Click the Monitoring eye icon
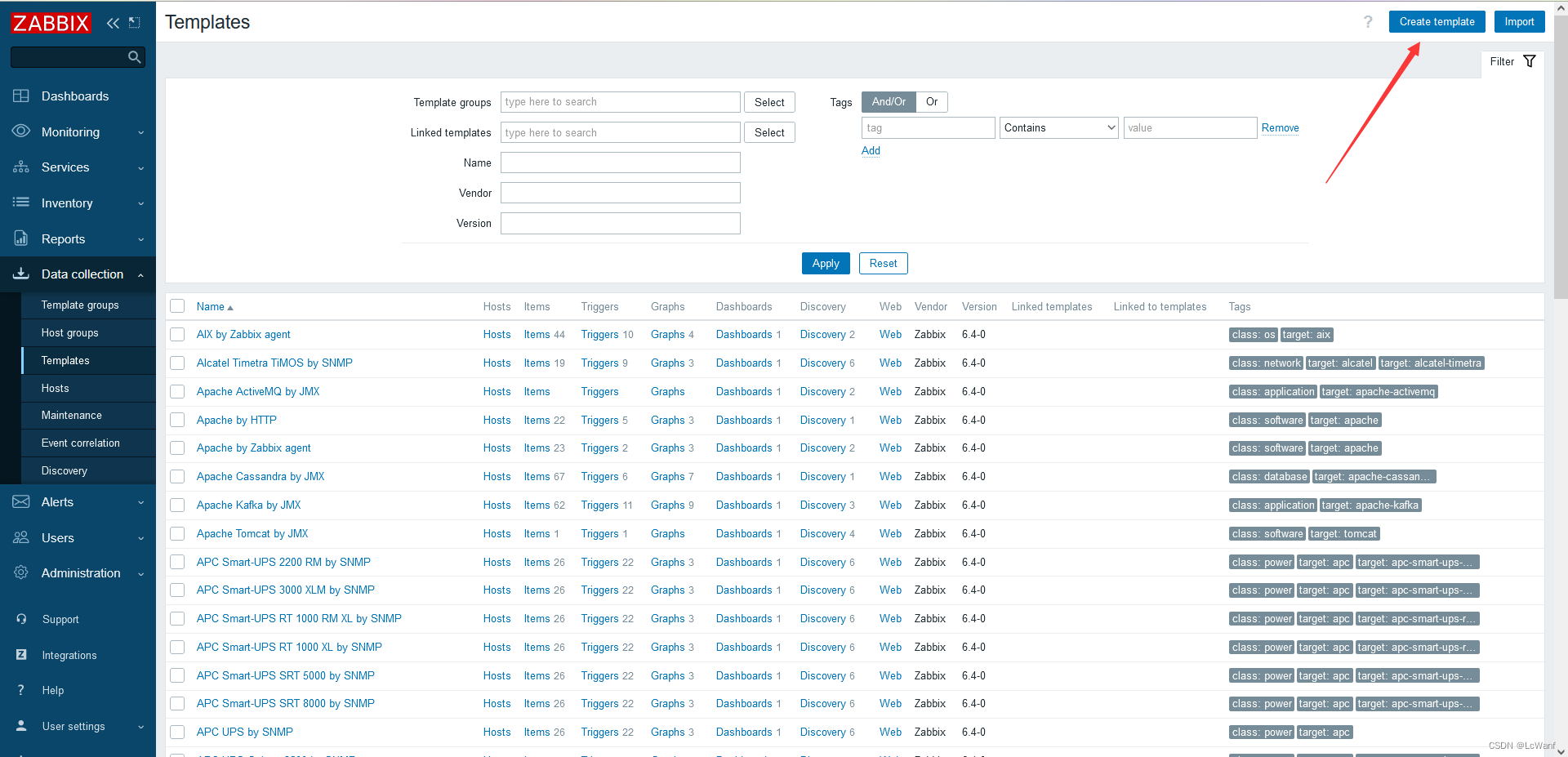The width and height of the screenshot is (1568, 757). click(21, 131)
